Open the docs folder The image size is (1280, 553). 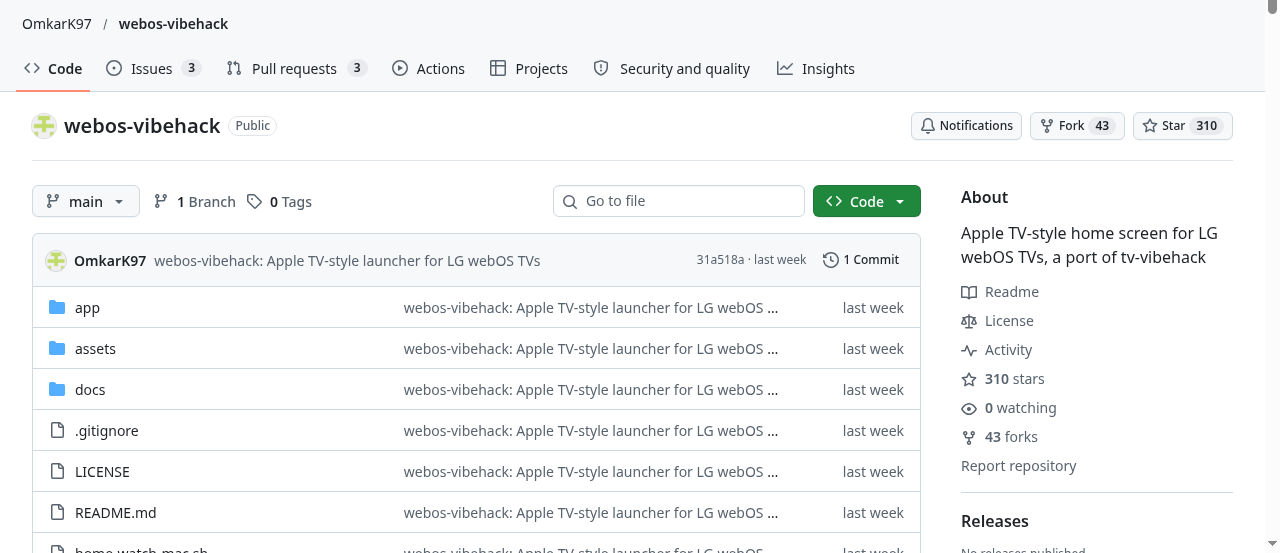click(x=90, y=390)
